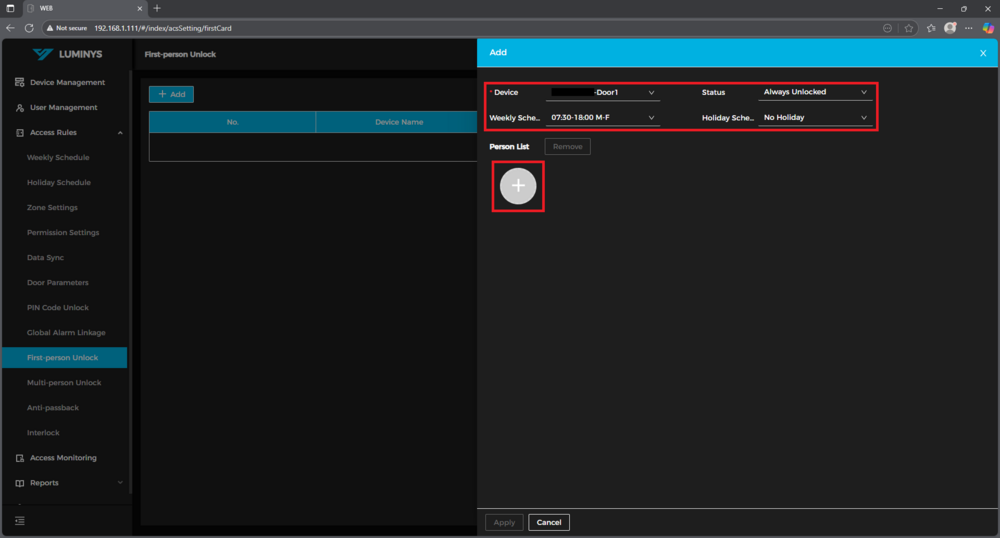Go to Multi-person Unlock page

(x=64, y=383)
